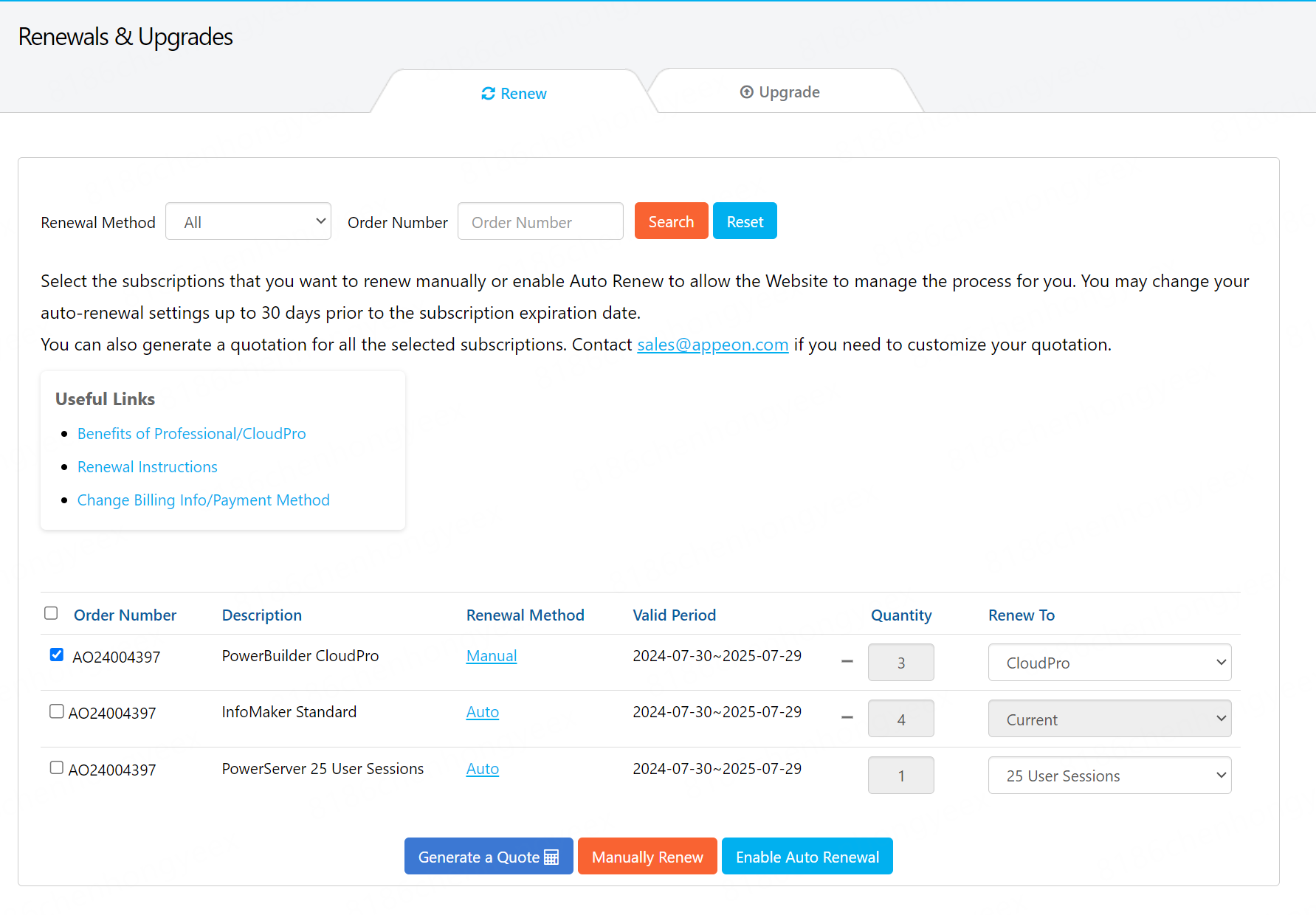
Task: Open the sales@appeon.com email link
Action: tap(713, 345)
